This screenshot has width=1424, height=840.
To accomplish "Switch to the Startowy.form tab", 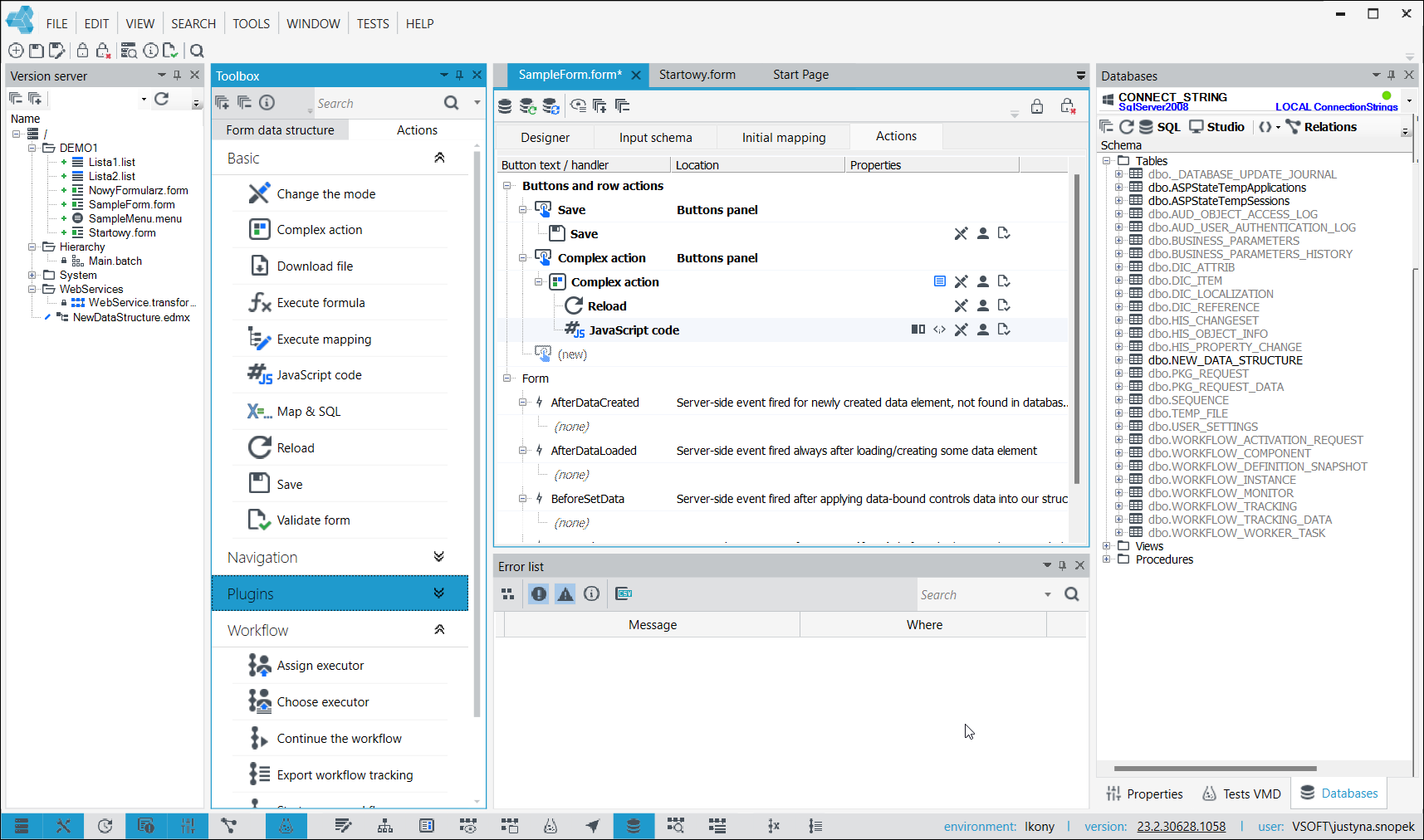I will pos(697,75).
